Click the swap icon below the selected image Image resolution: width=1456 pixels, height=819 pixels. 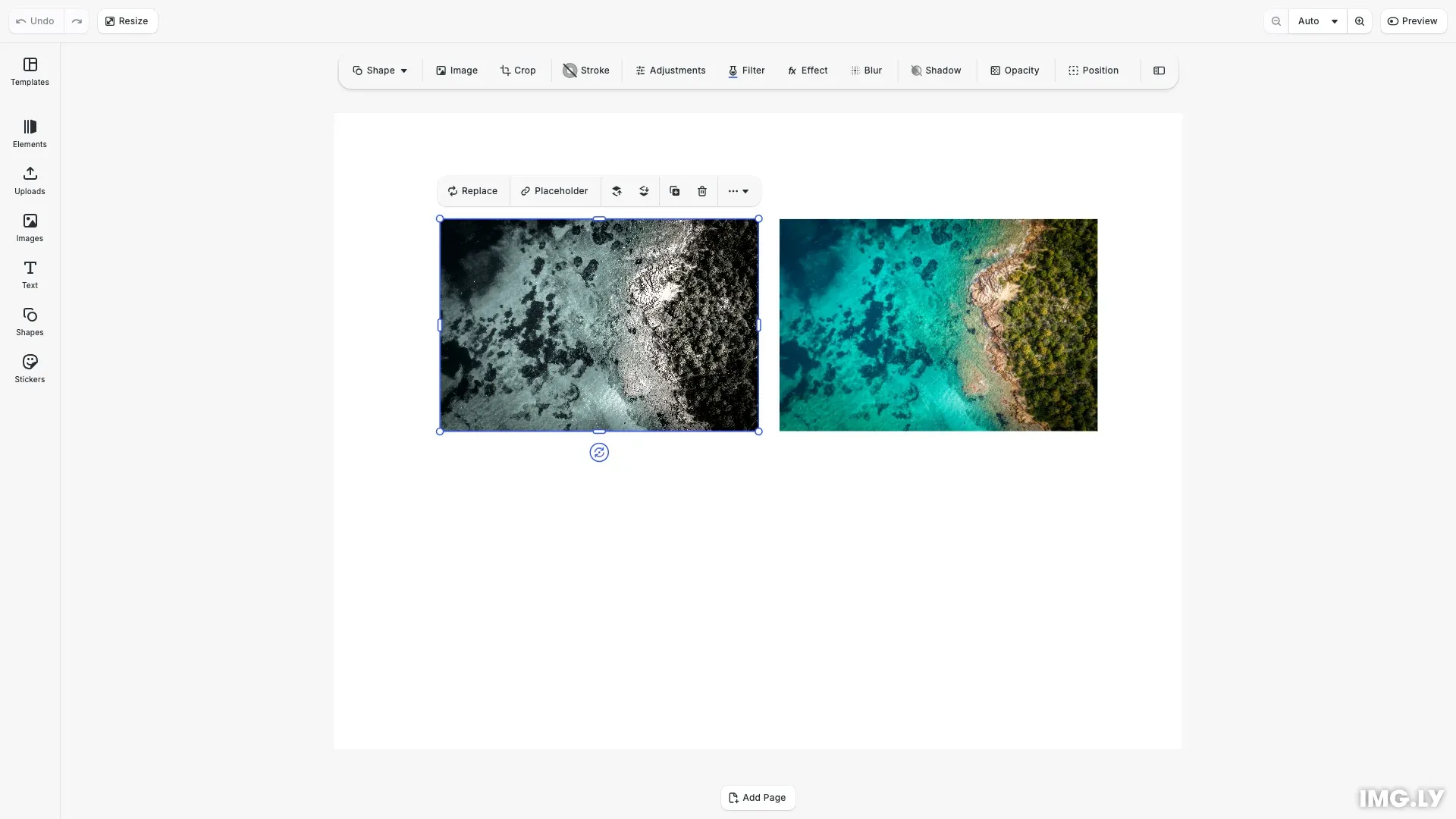click(x=599, y=452)
